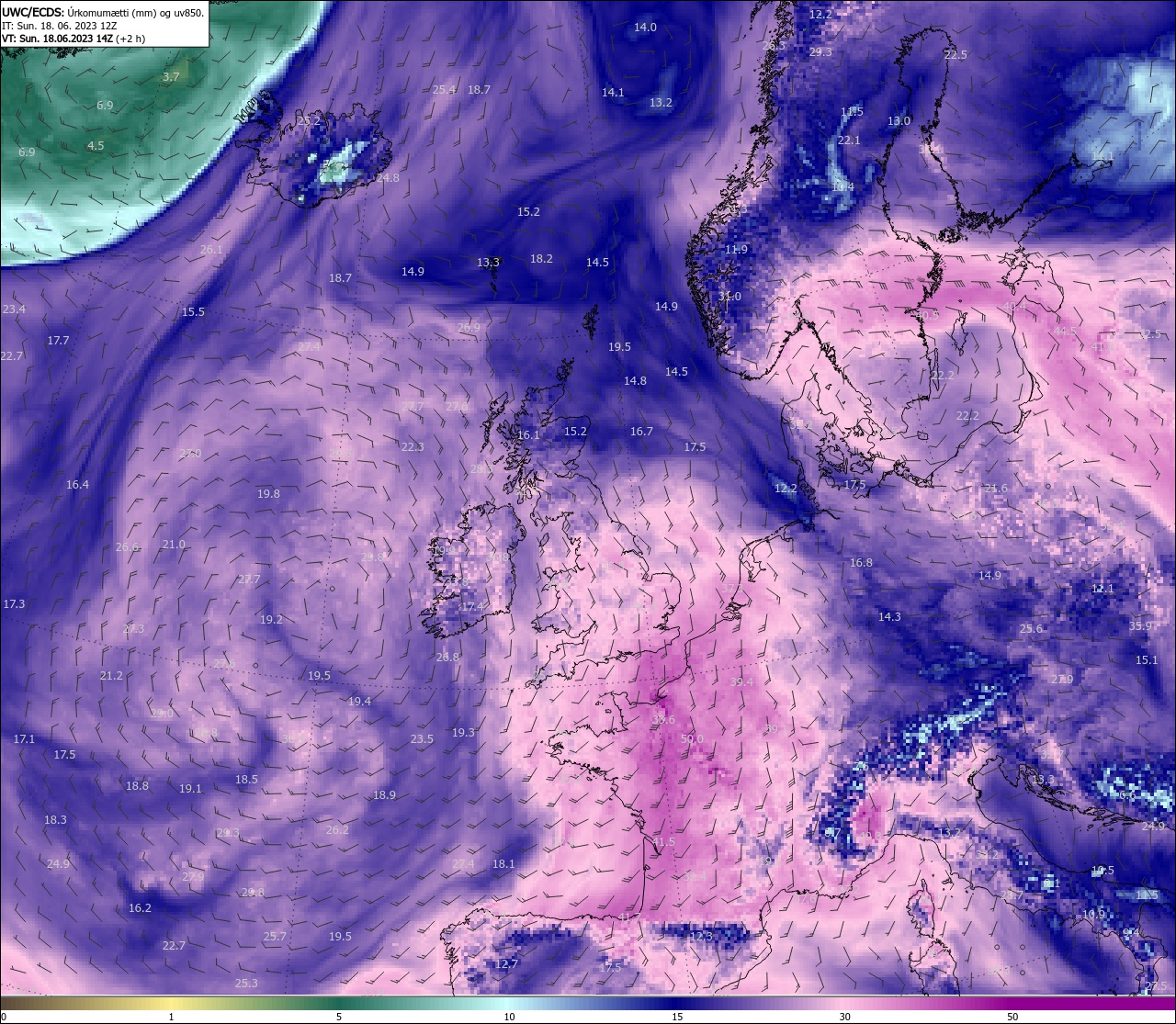The height and width of the screenshot is (1024, 1176).
Task: Click the legend scale label 30
Action: point(844,1017)
